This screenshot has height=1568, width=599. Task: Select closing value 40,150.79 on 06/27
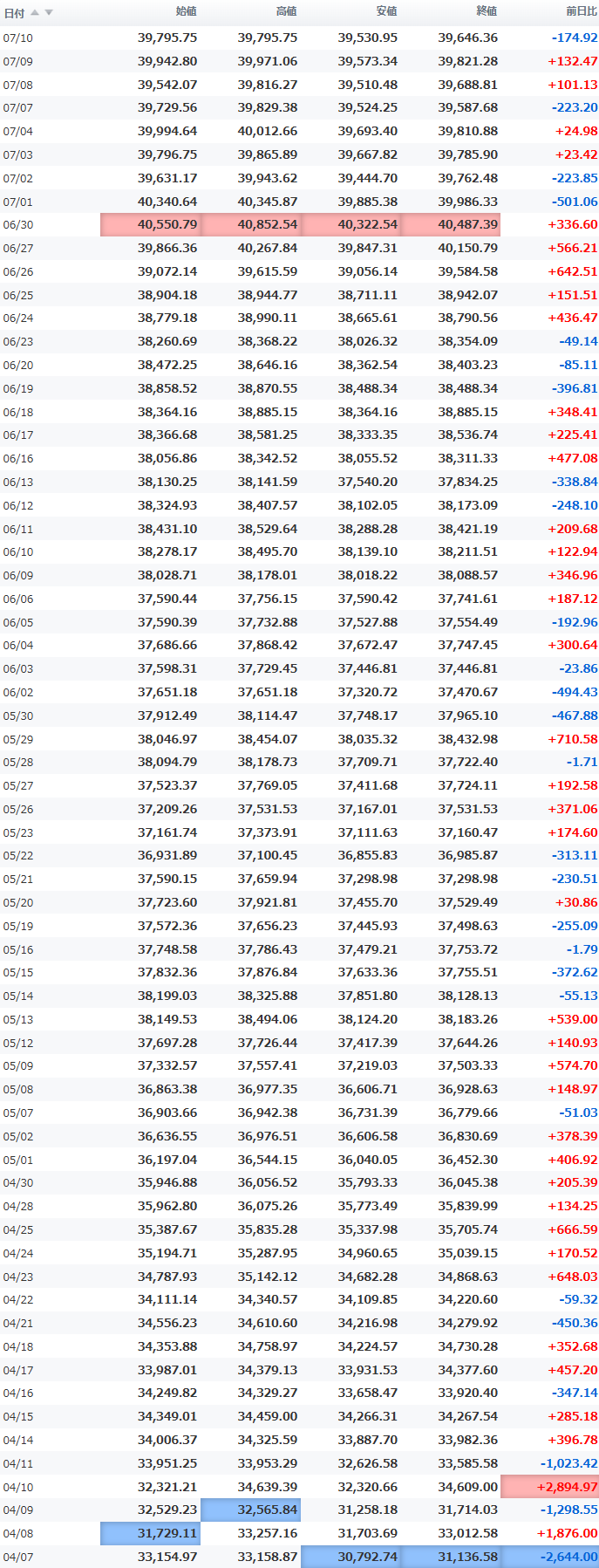[x=468, y=248]
